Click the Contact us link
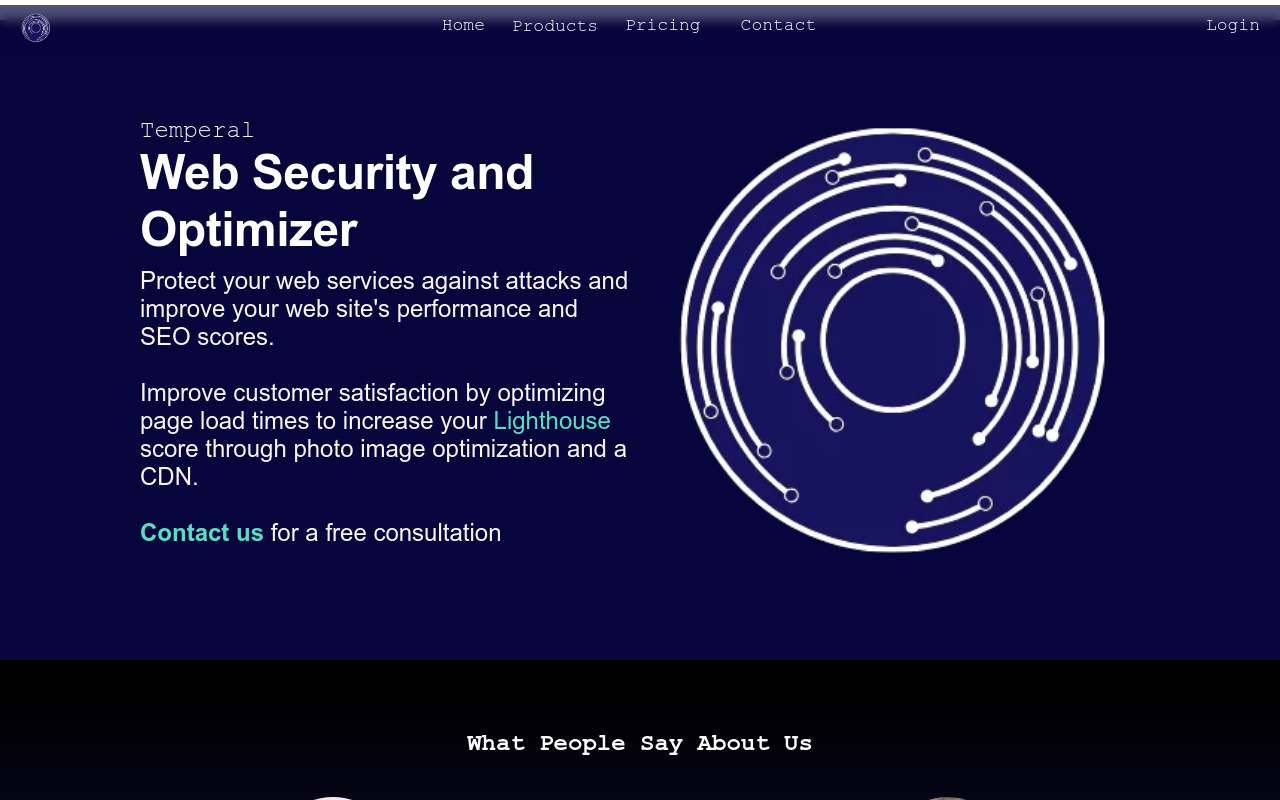The width and height of the screenshot is (1280, 800). point(202,533)
